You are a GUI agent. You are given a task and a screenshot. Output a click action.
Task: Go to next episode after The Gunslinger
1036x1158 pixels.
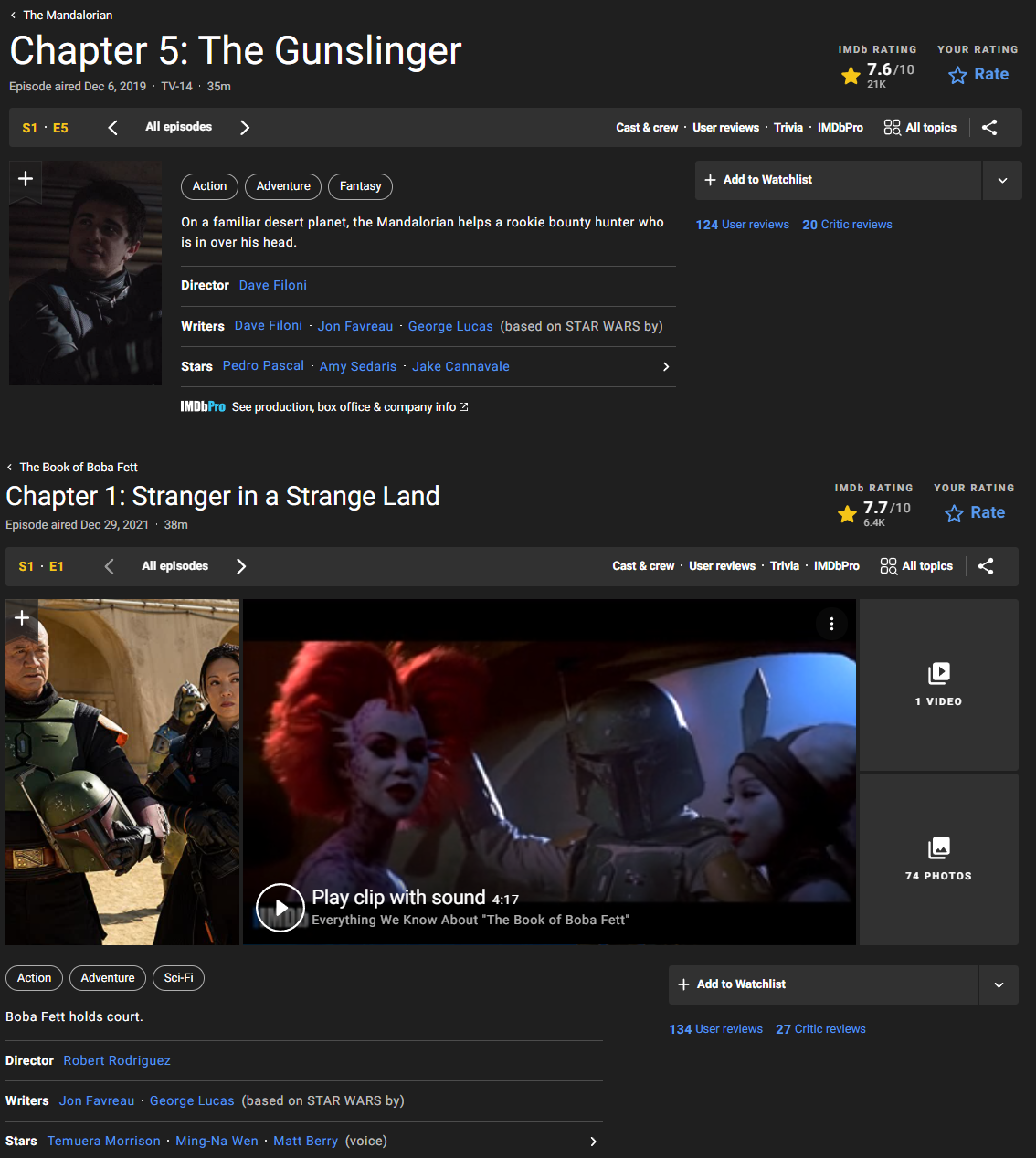[x=245, y=128]
